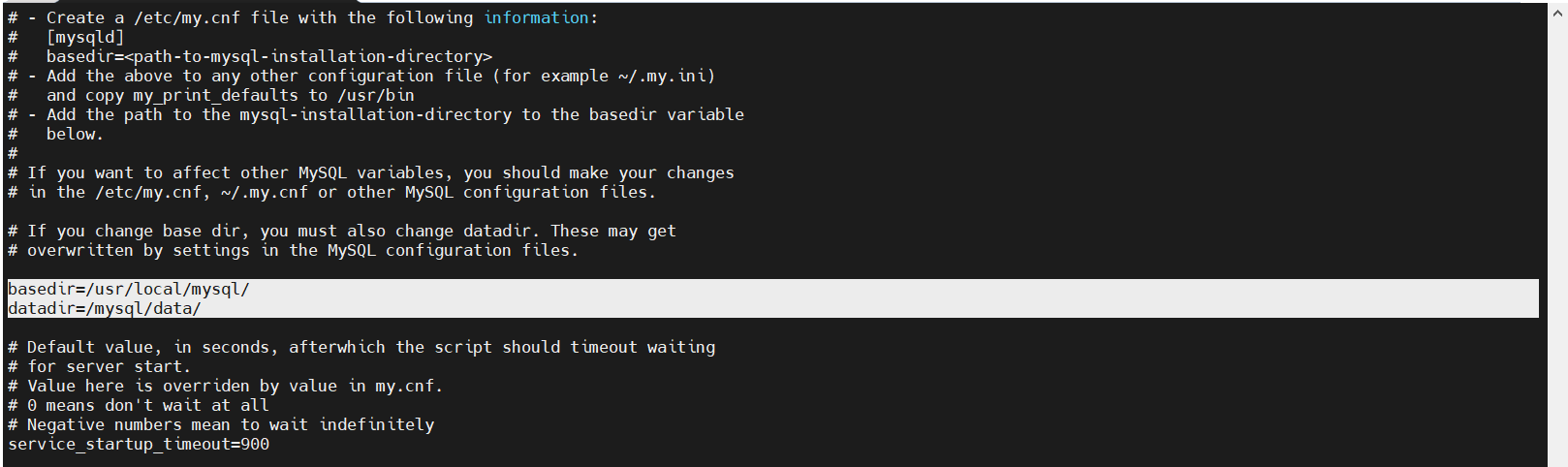The height and width of the screenshot is (467, 1568).
Task: Click the "~/.my.cnf" text
Action: [x=264, y=192]
